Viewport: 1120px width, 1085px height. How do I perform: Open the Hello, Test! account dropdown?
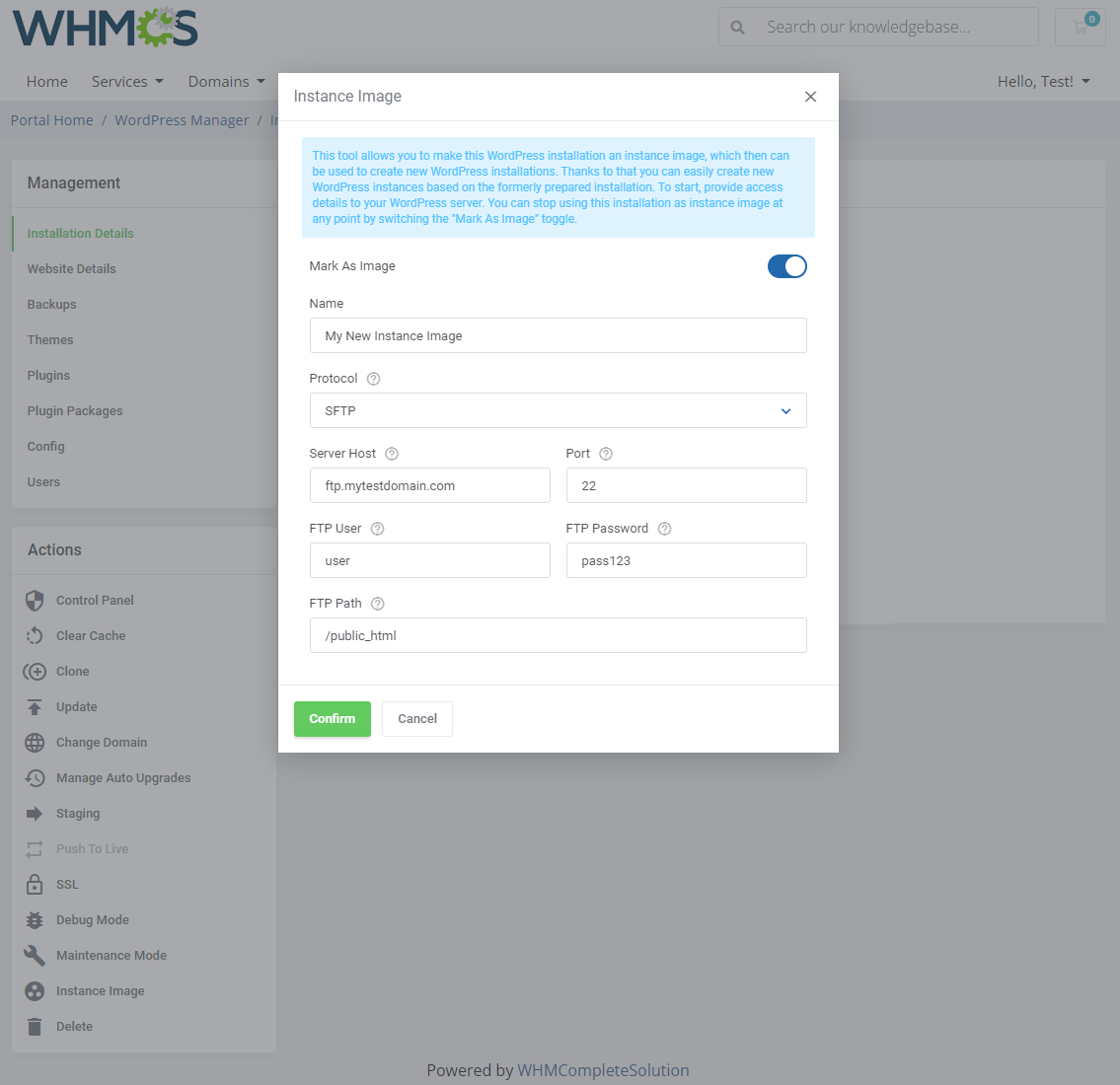(x=1043, y=81)
